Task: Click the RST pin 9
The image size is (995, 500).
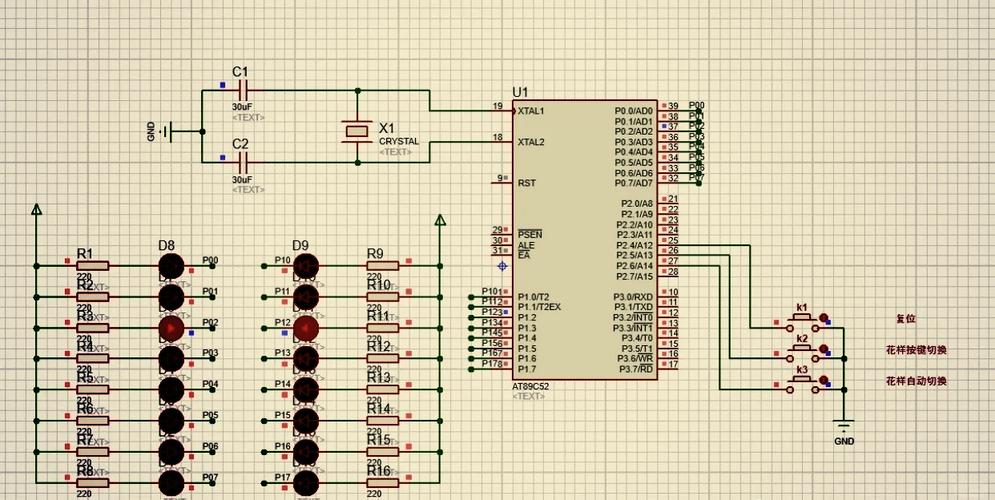Action: (x=502, y=183)
